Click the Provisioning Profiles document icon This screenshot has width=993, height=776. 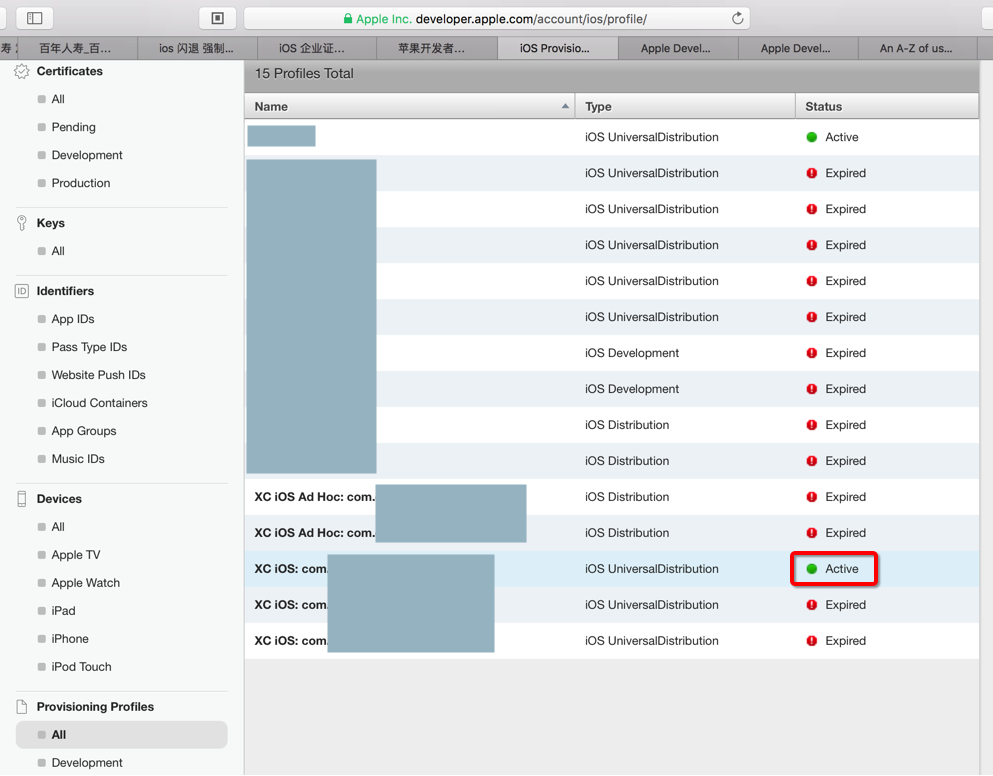(x=22, y=707)
